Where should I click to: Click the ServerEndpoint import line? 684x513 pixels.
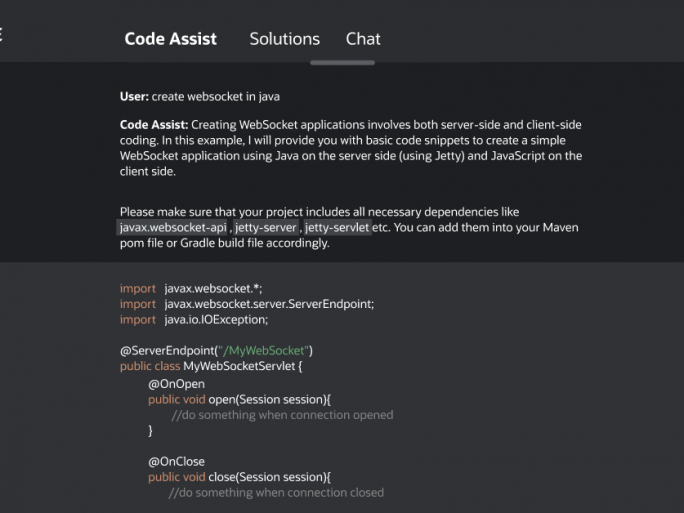click(247, 304)
